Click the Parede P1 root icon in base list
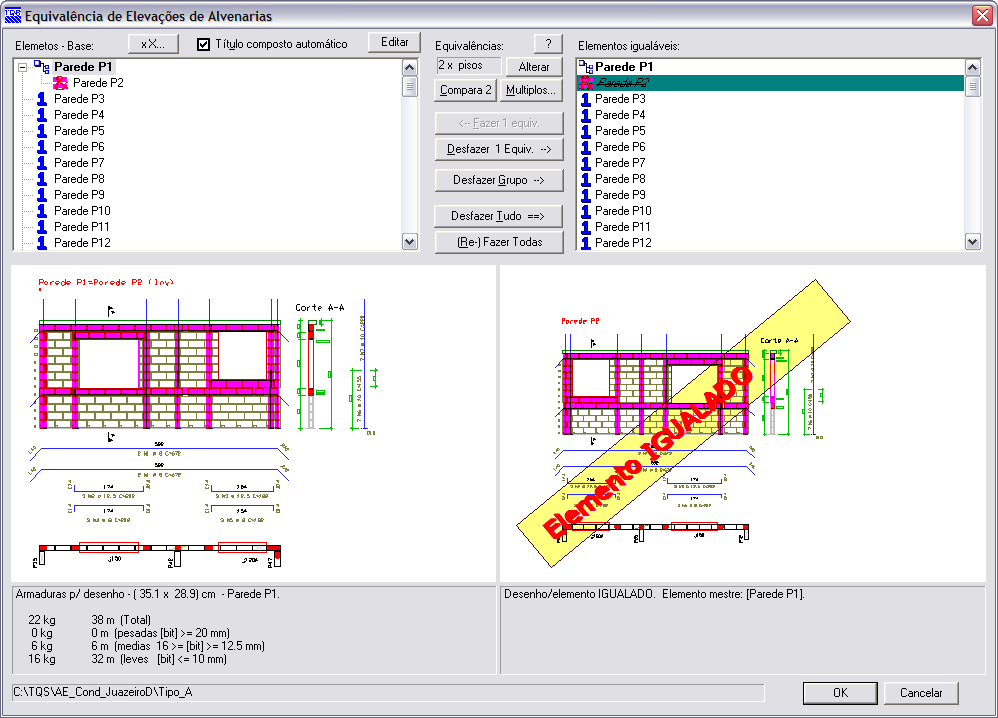This screenshot has width=998, height=718. 41,67
